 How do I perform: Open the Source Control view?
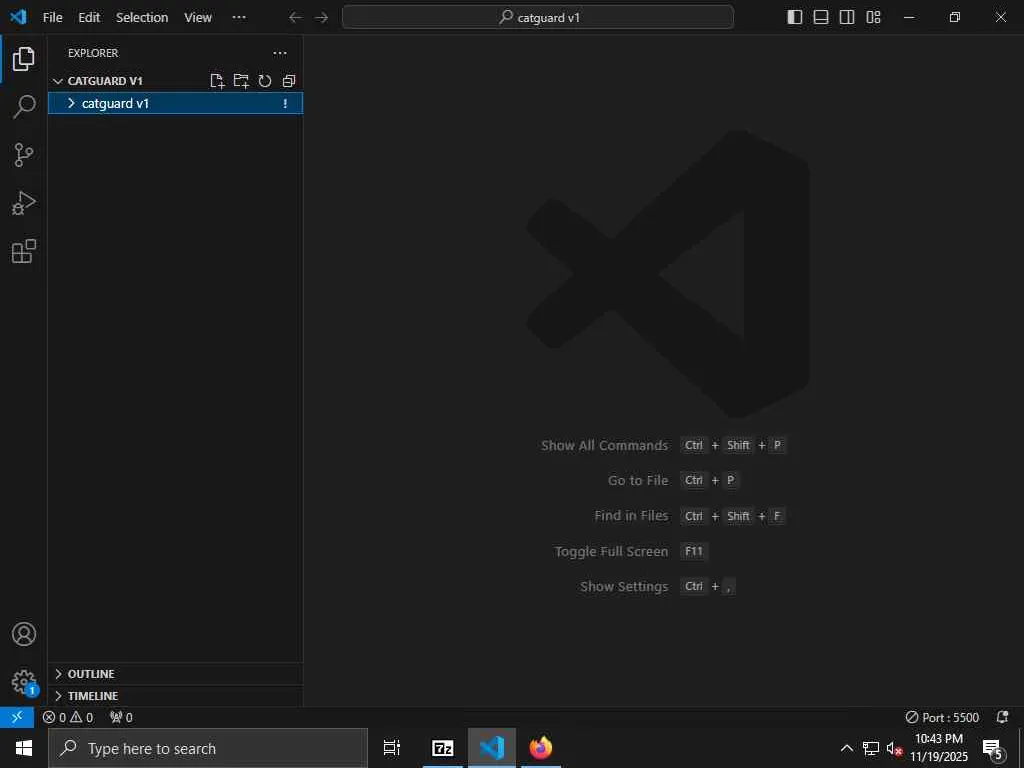[24, 155]
